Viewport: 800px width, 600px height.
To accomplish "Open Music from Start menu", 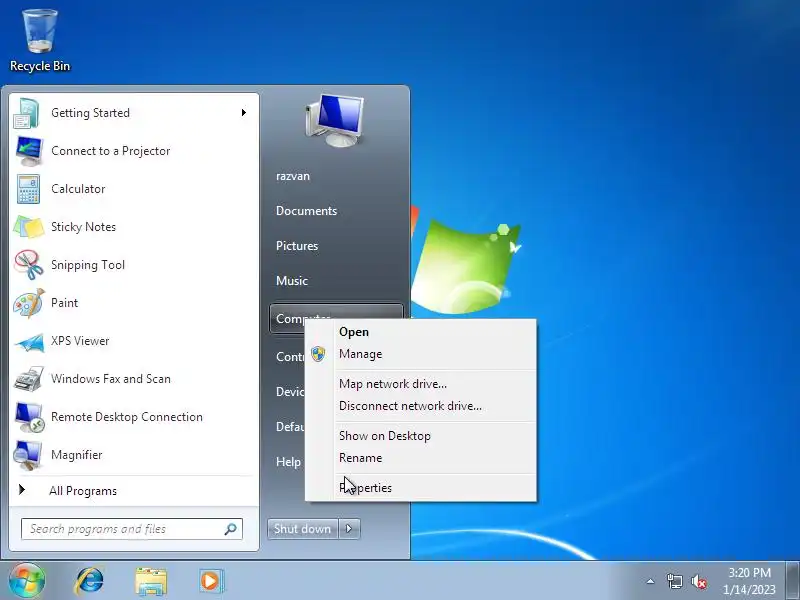I will point(291,281).
